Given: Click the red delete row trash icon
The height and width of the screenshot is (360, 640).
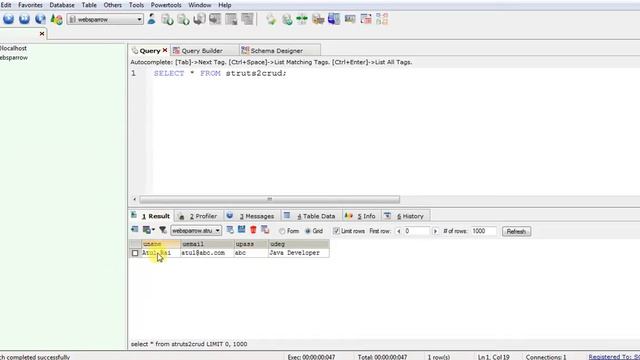Looking at the screenshot, I should click(253, 230).
